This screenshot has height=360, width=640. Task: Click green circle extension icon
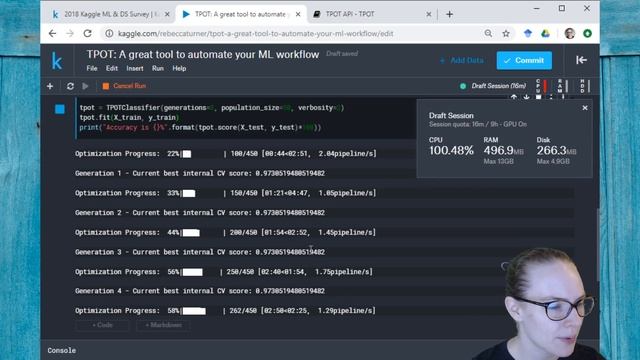coord(587,33)
